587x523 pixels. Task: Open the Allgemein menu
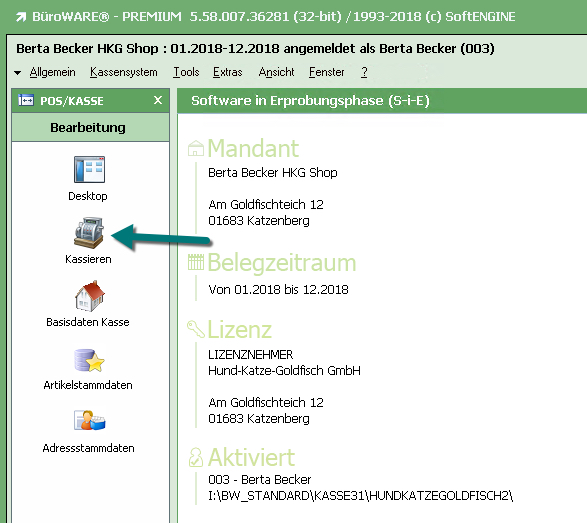pos(52,72)
